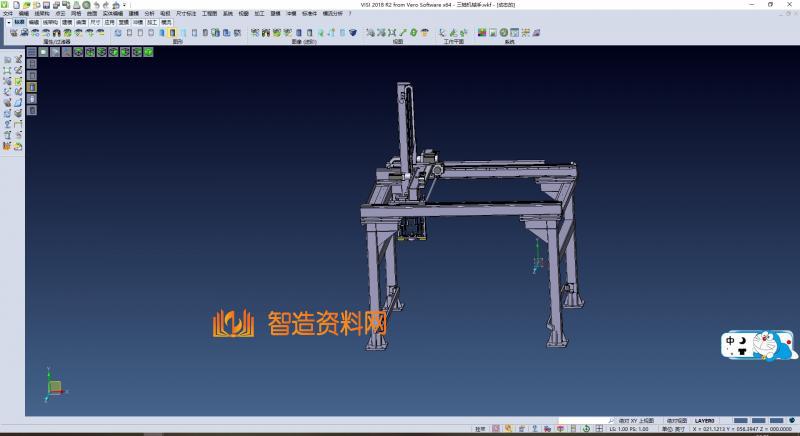The image size is (800, 436).
Task: Click the highlighted shading mode icon in 图形 group
Action: coord(171,33)
